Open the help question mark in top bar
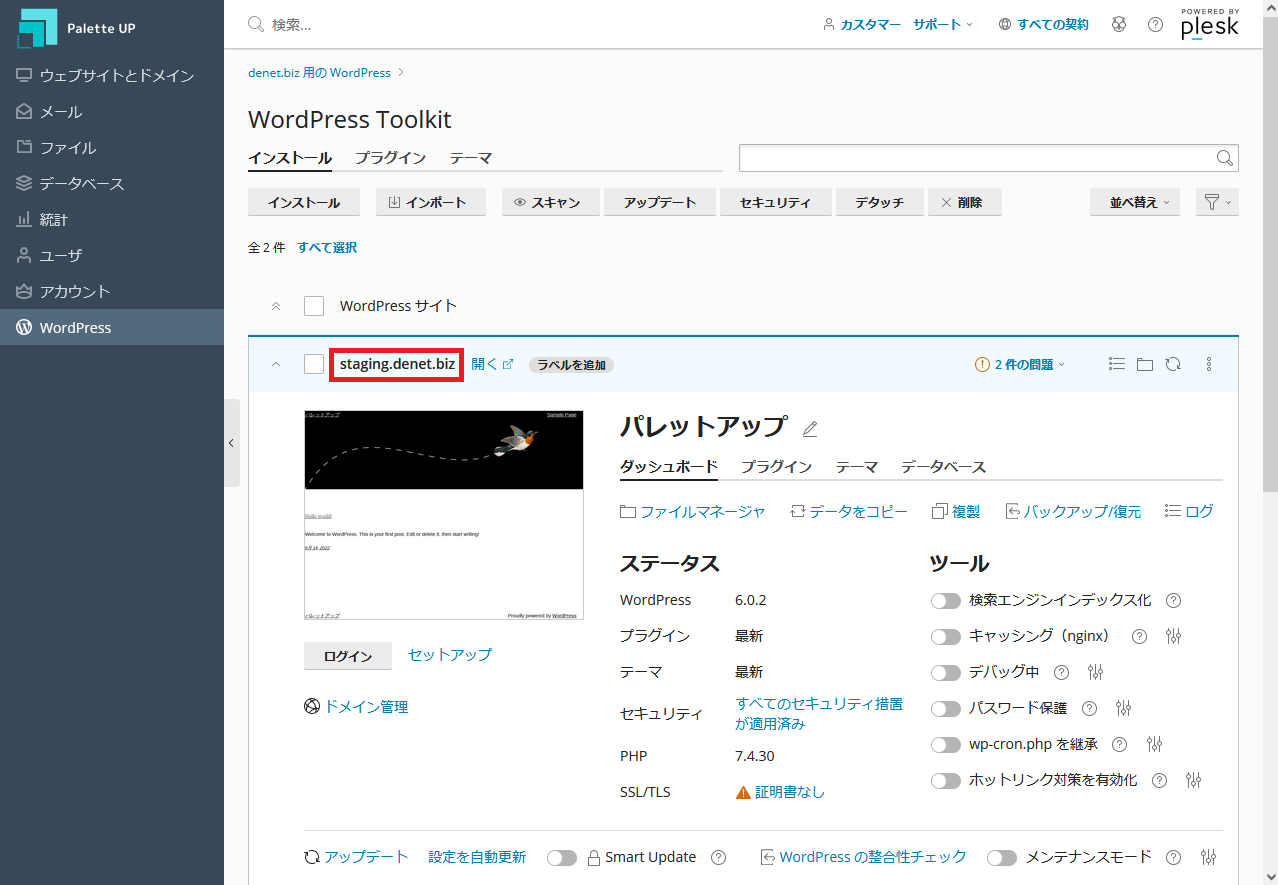This screenshot has height=885, width=1278. pos(1155,24)
